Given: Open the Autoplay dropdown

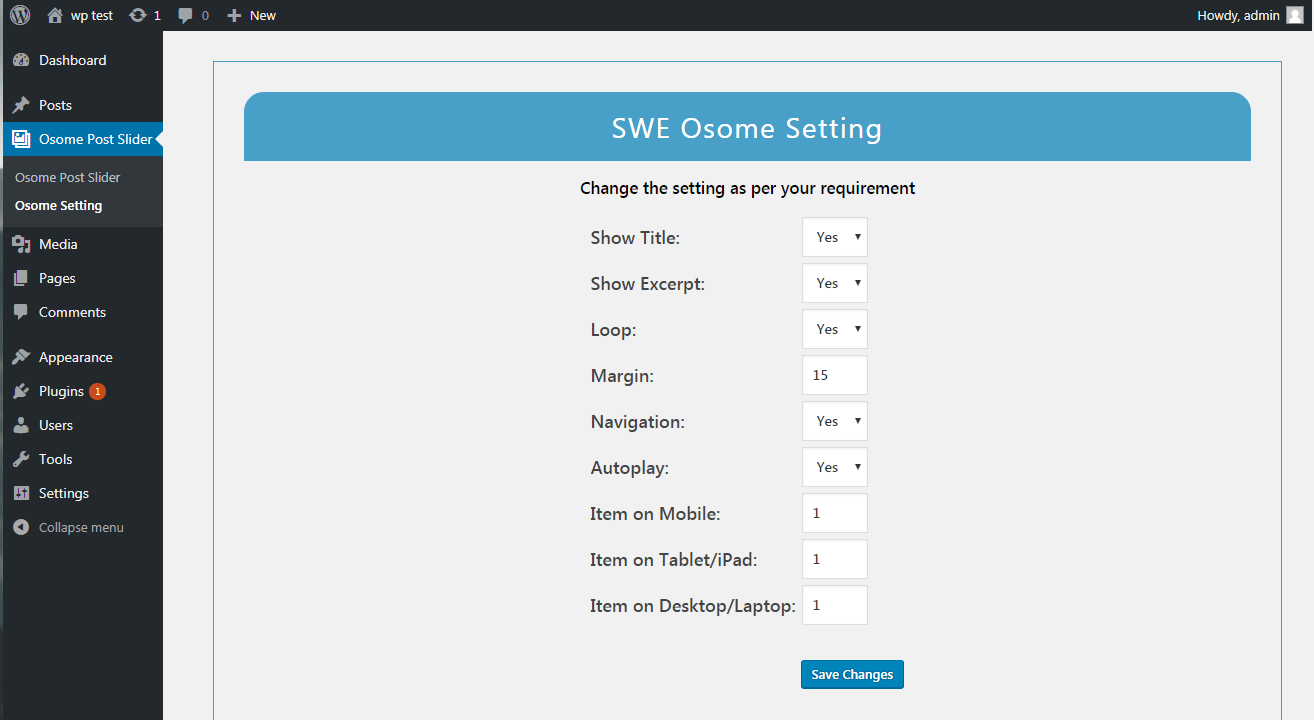Looking at the screenshot, I should coord(835,467).
